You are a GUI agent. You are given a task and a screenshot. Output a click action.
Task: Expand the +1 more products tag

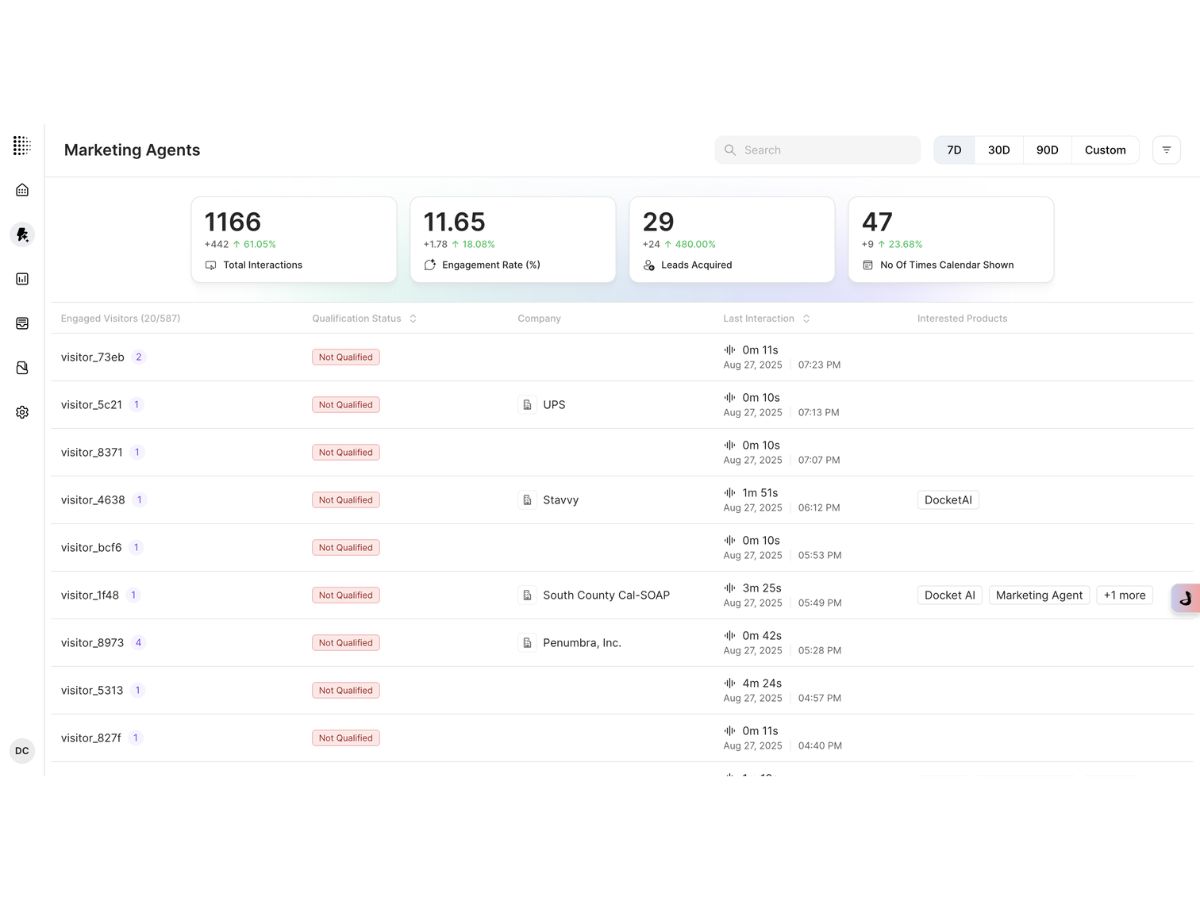click(1124, 595)
